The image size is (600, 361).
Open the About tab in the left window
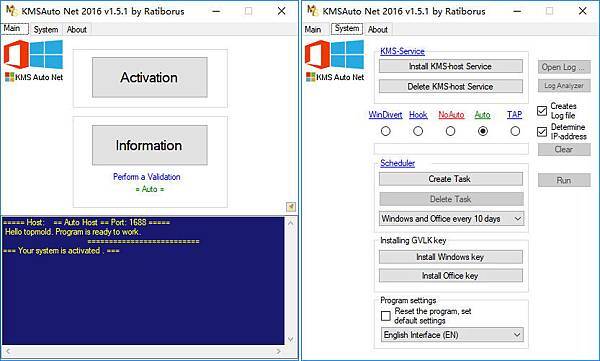77,29
